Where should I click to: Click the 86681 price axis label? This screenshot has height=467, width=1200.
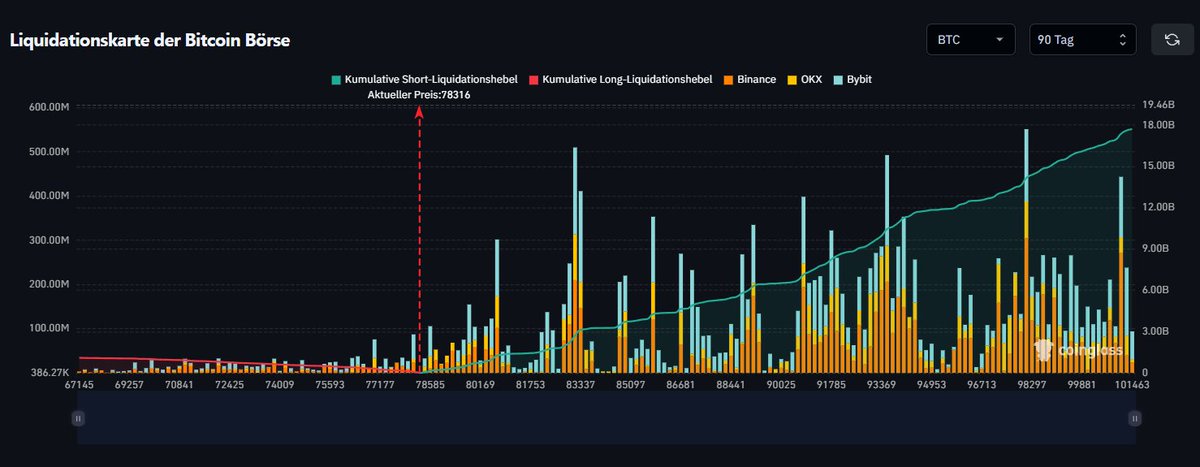tap(681, 385)
